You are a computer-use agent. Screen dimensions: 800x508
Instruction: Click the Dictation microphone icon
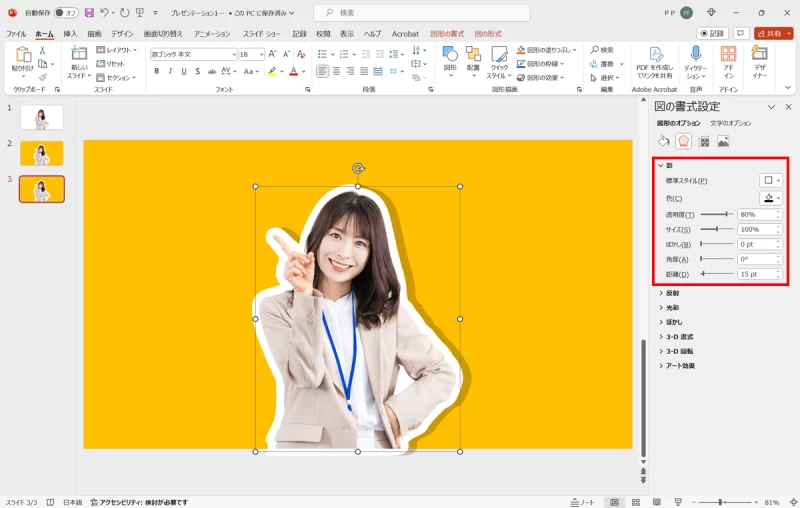click(696, 55)
